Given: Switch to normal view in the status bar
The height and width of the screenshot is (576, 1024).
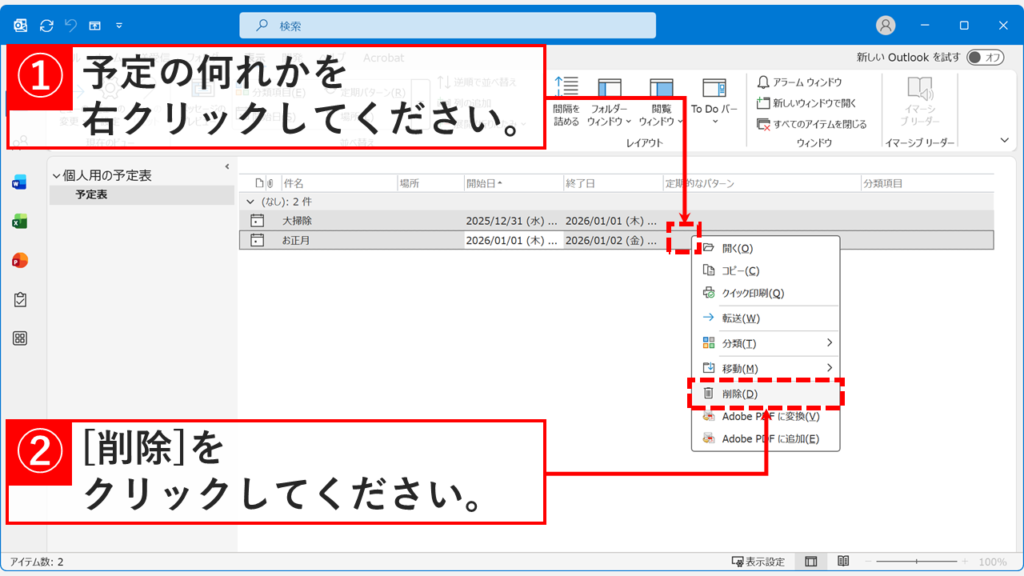Looking at the screenshot, I should (812, 562).
